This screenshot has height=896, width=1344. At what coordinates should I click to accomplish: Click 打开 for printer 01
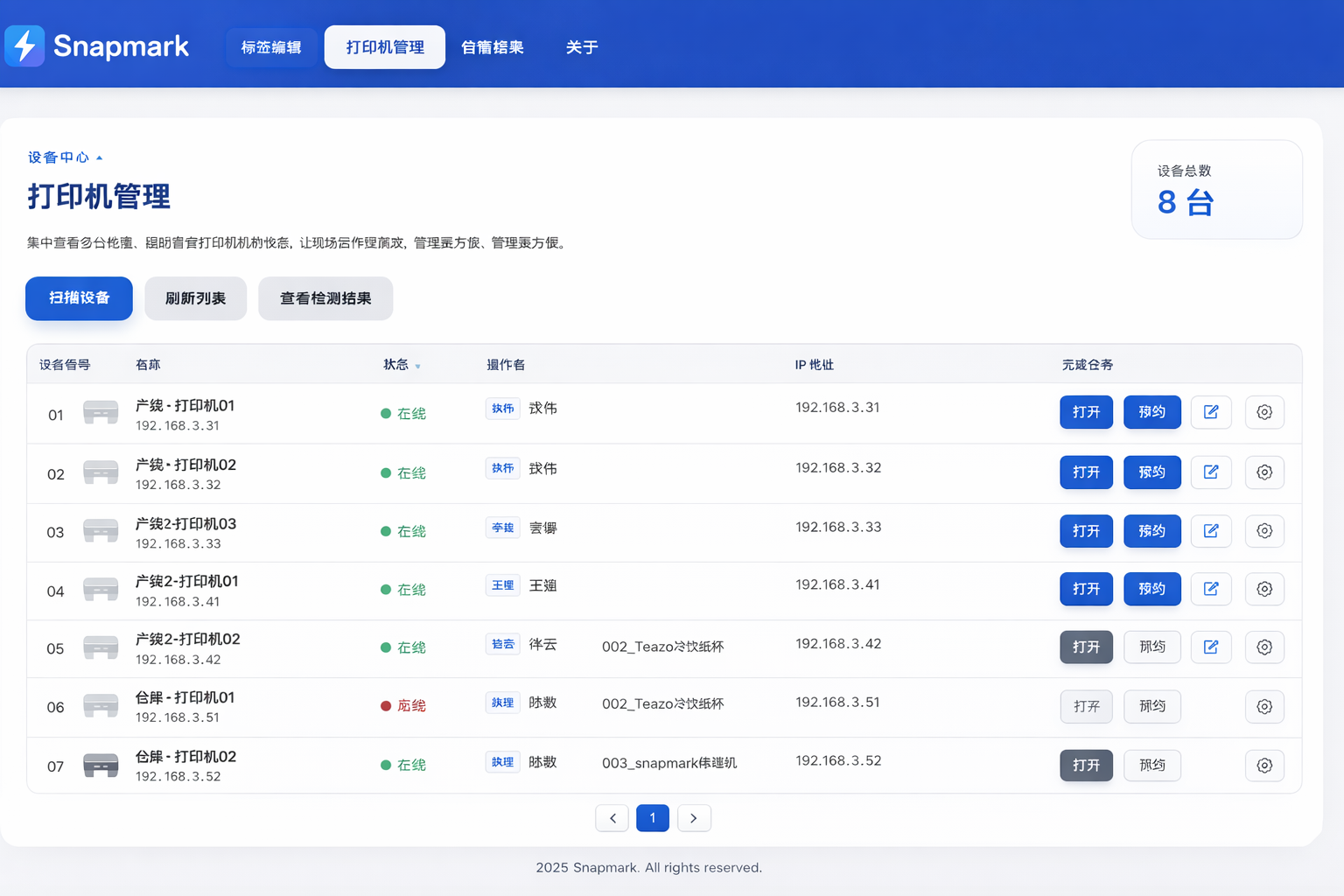click(x=1086, y=412)
